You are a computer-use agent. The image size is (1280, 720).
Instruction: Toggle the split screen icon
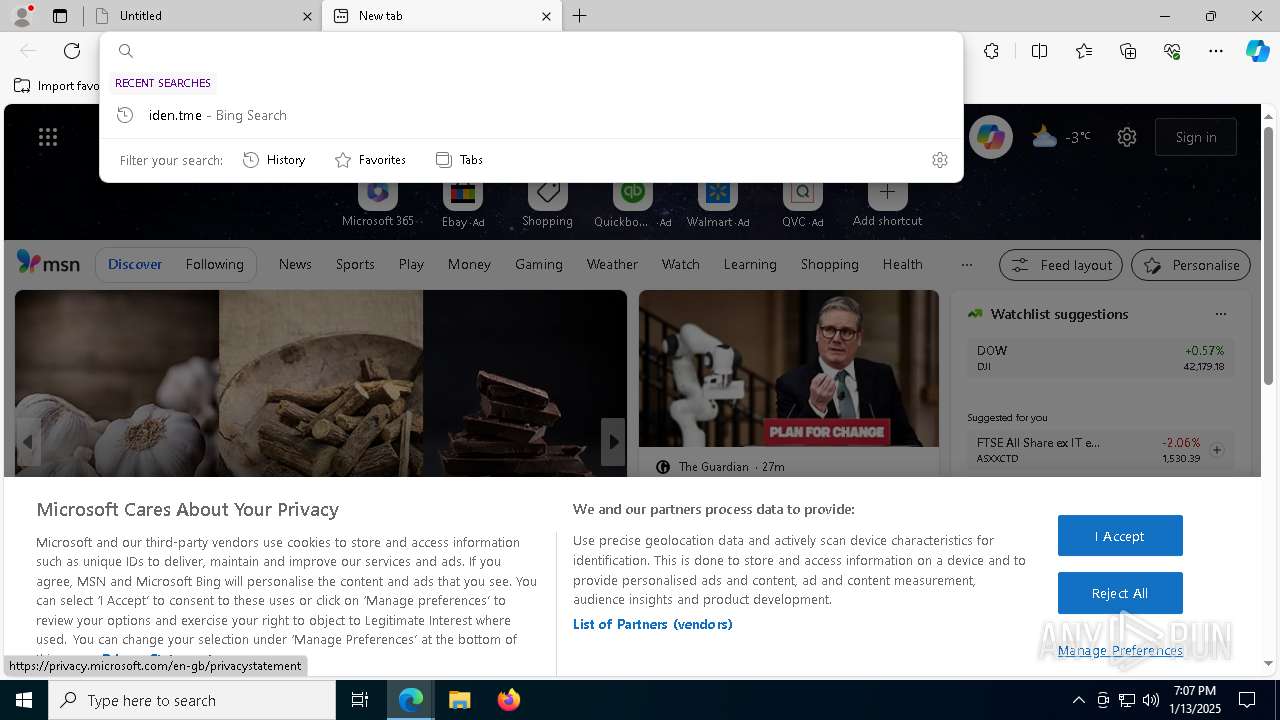tap(1039, 51)
